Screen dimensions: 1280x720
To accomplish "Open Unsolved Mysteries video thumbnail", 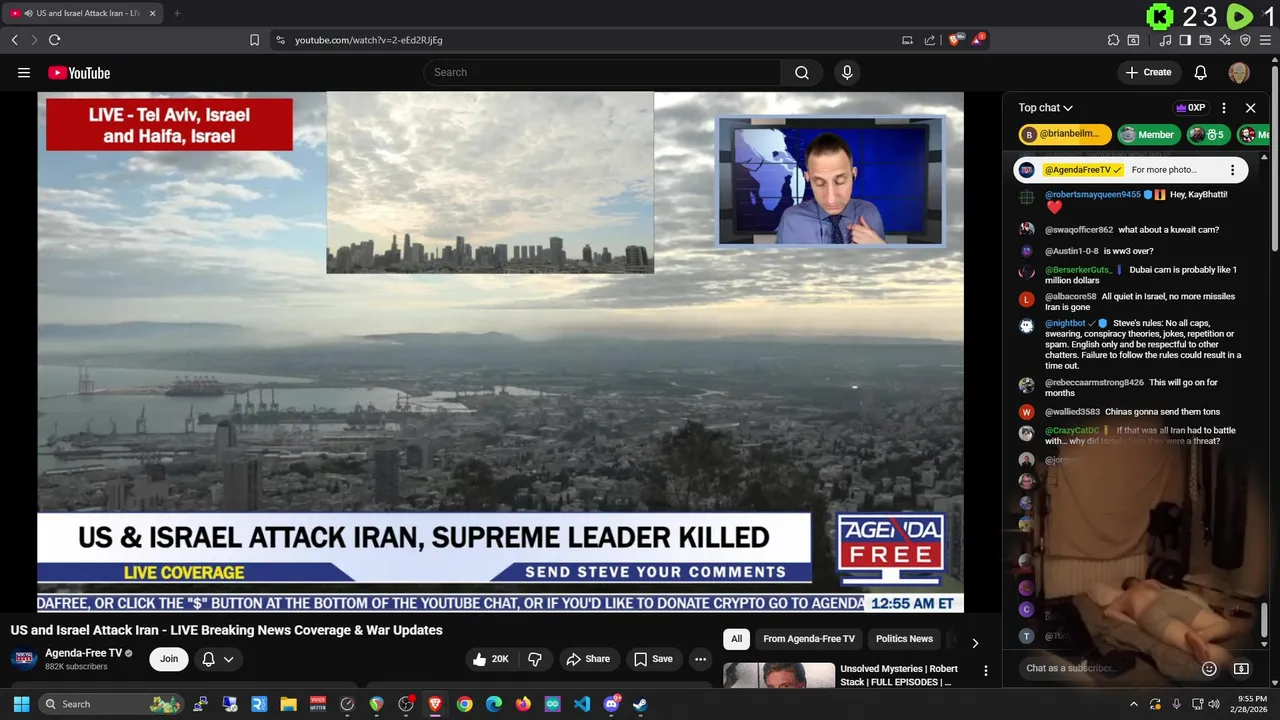I will click(x=779, y=675).
